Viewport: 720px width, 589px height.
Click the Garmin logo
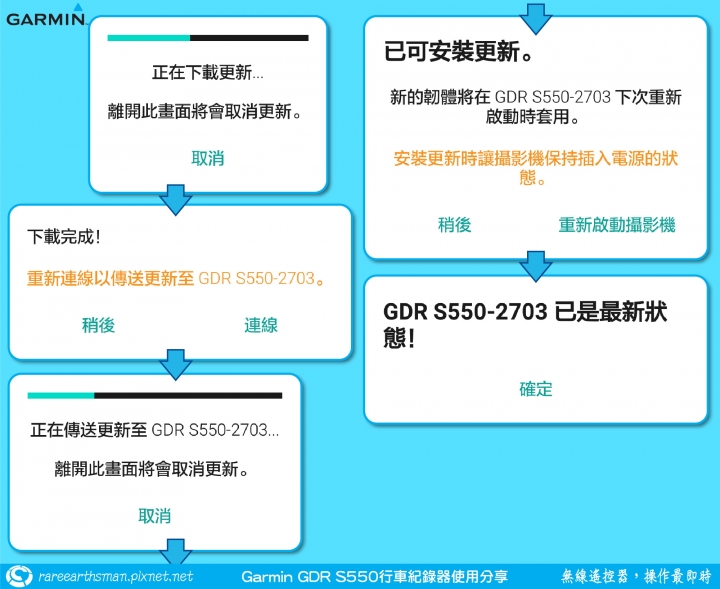click(x=46, y=15)
